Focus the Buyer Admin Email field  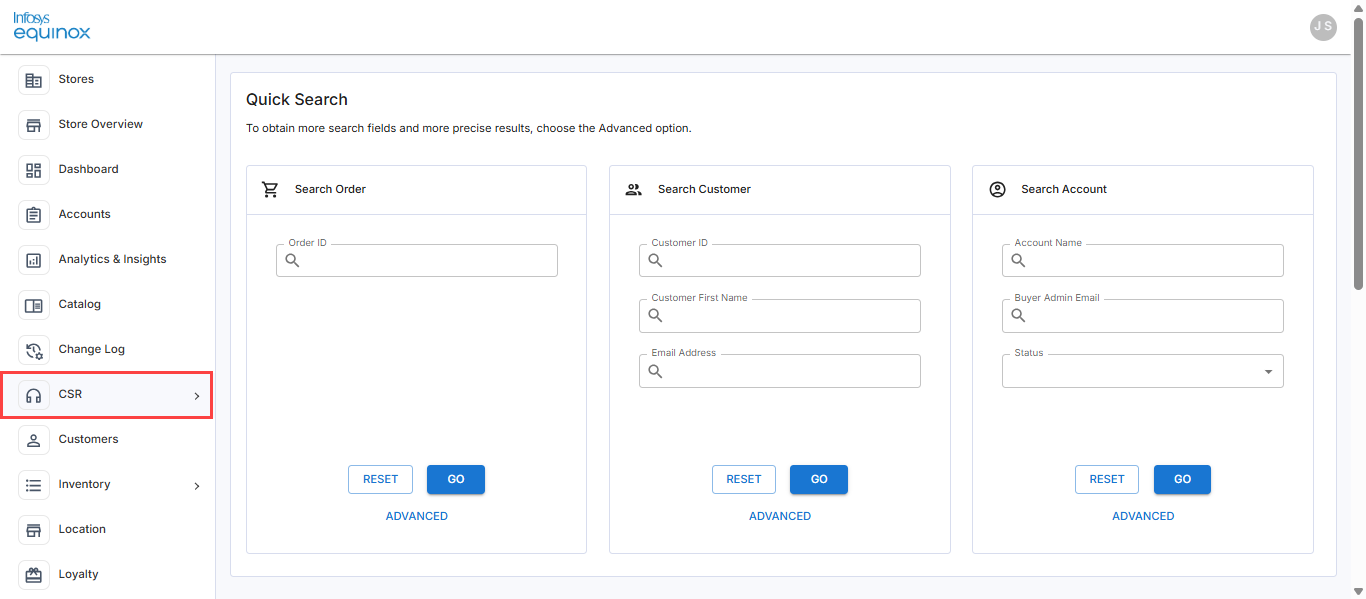click(1143, 316)
